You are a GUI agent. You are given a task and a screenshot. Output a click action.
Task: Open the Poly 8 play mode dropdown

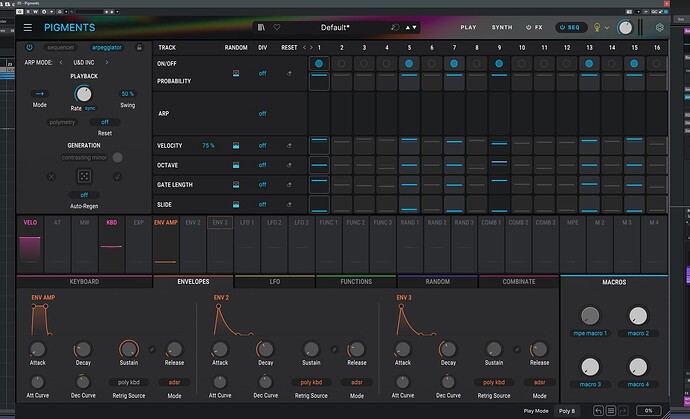click(567, 411)
